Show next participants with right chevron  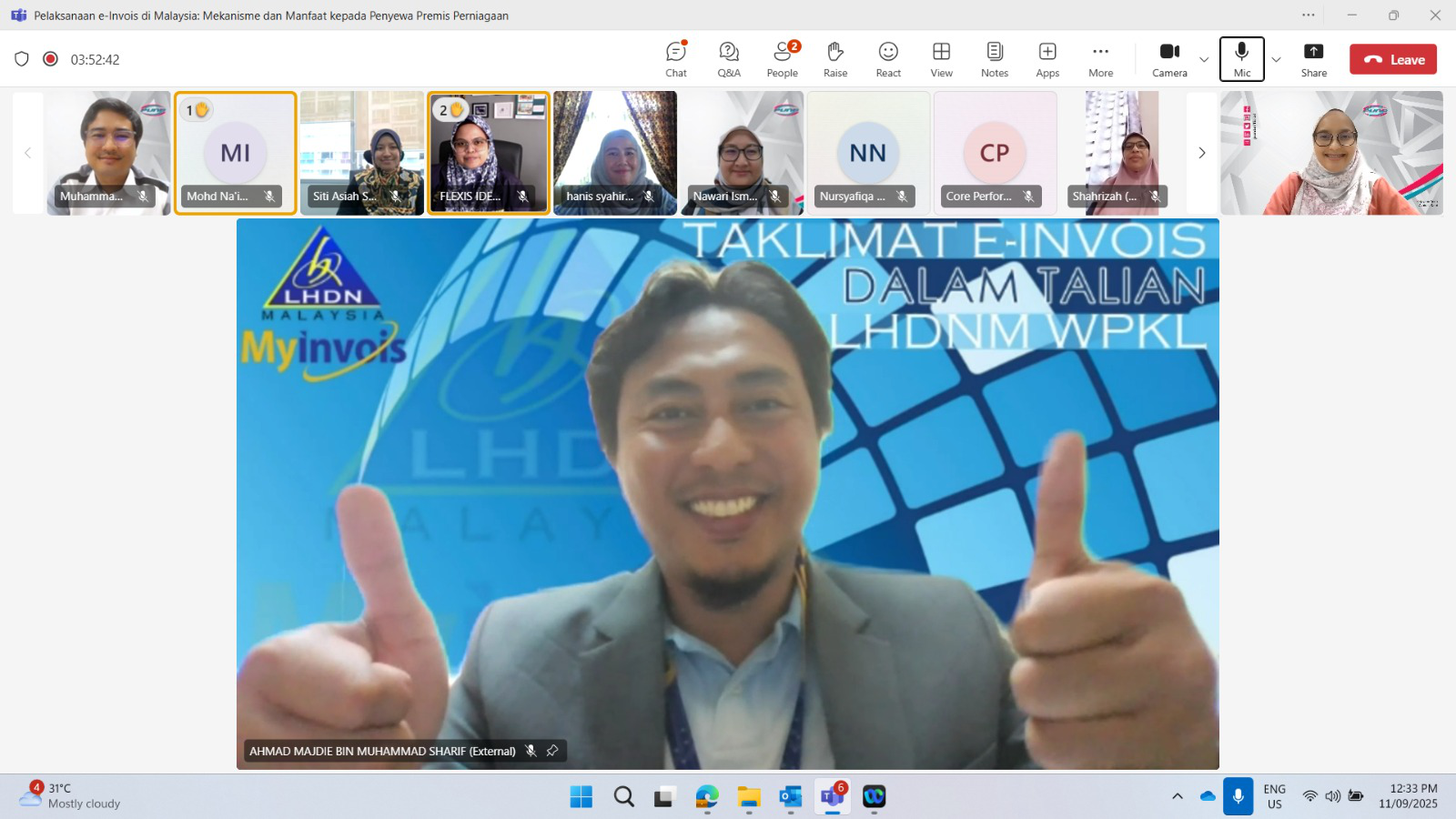click(x=1201, y=153)
